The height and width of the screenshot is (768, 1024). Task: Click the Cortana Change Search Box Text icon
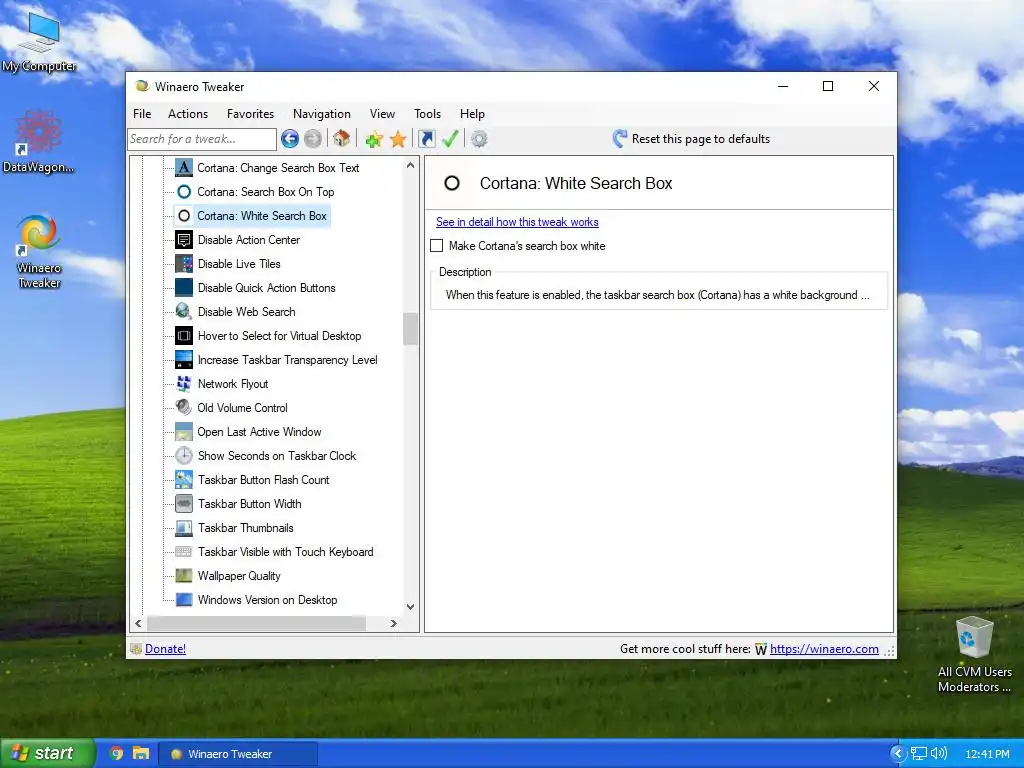(x=184, y=168)
